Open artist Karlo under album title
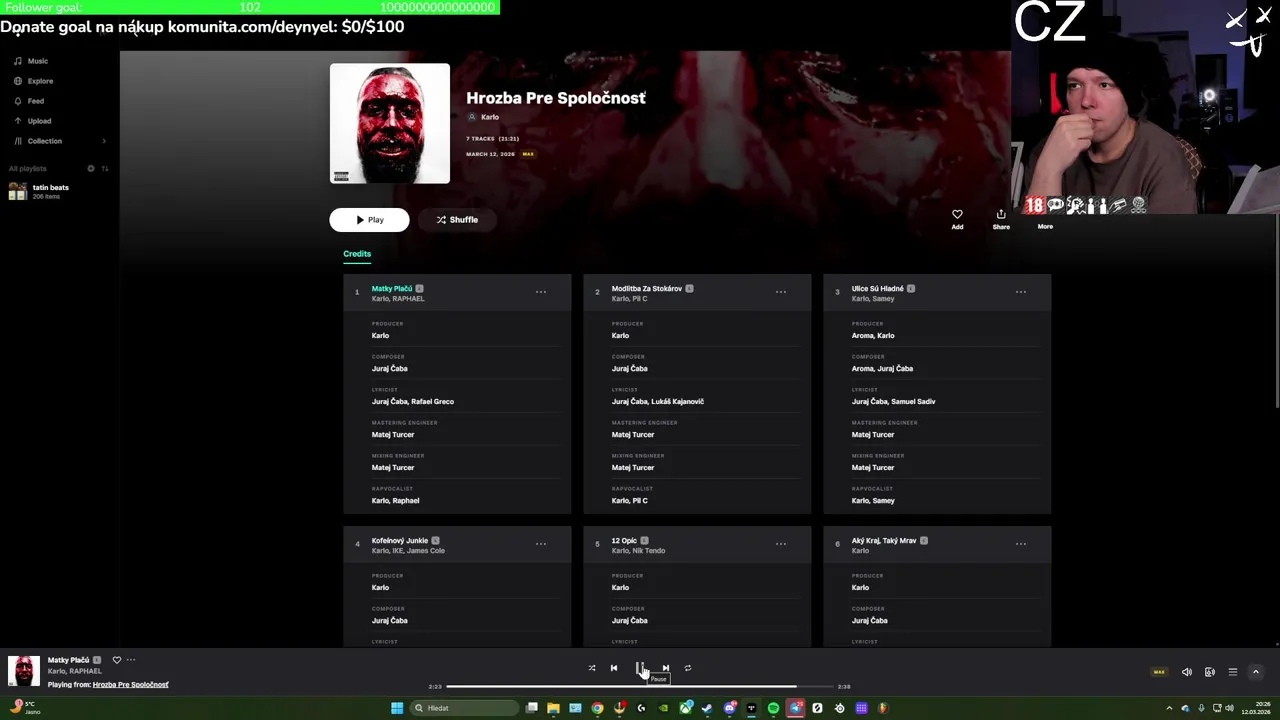This screenshot has height=720, width=1280. click(x=490, y=117)
